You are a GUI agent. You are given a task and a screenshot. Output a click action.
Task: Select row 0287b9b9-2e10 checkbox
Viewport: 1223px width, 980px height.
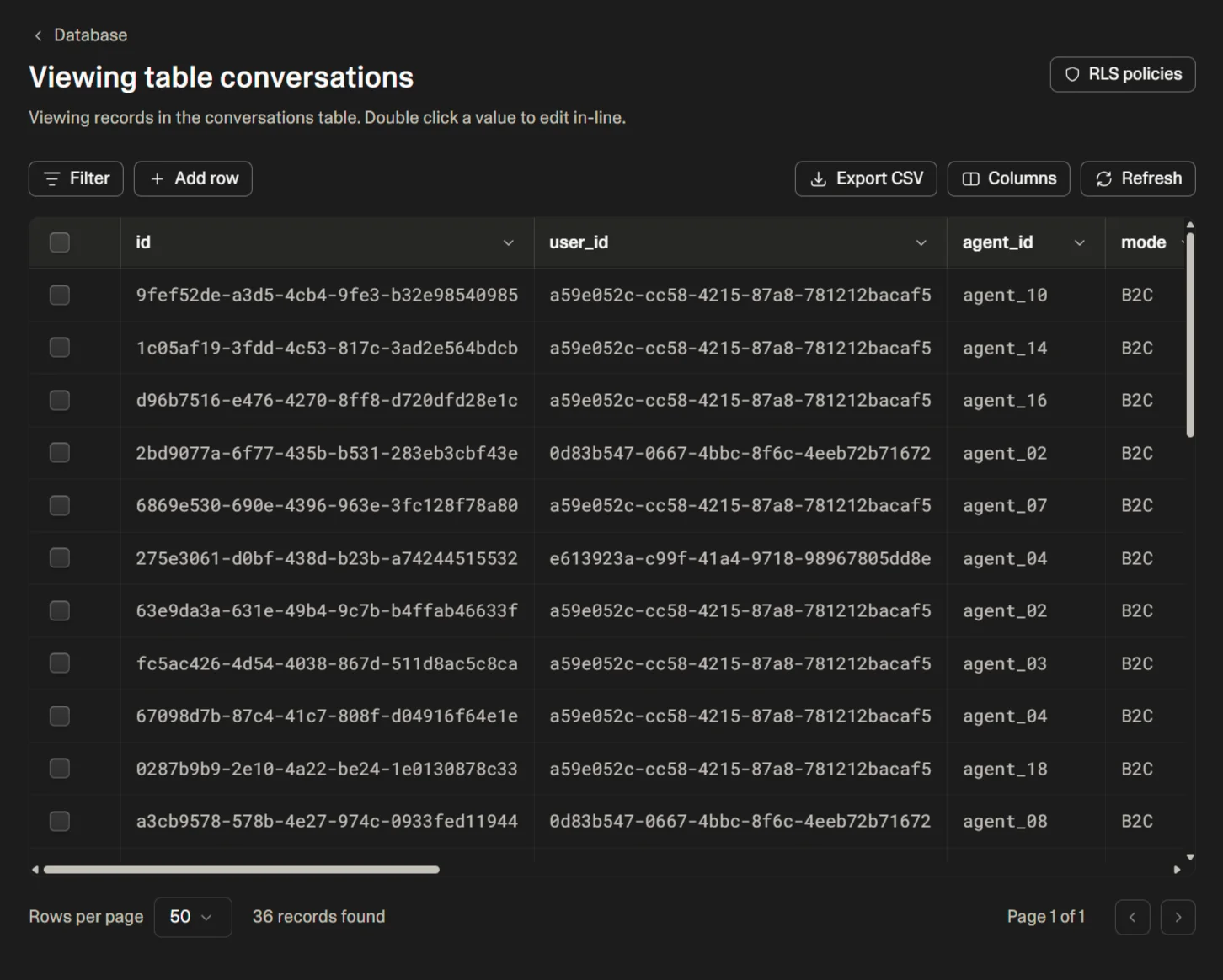click(60, 769)
